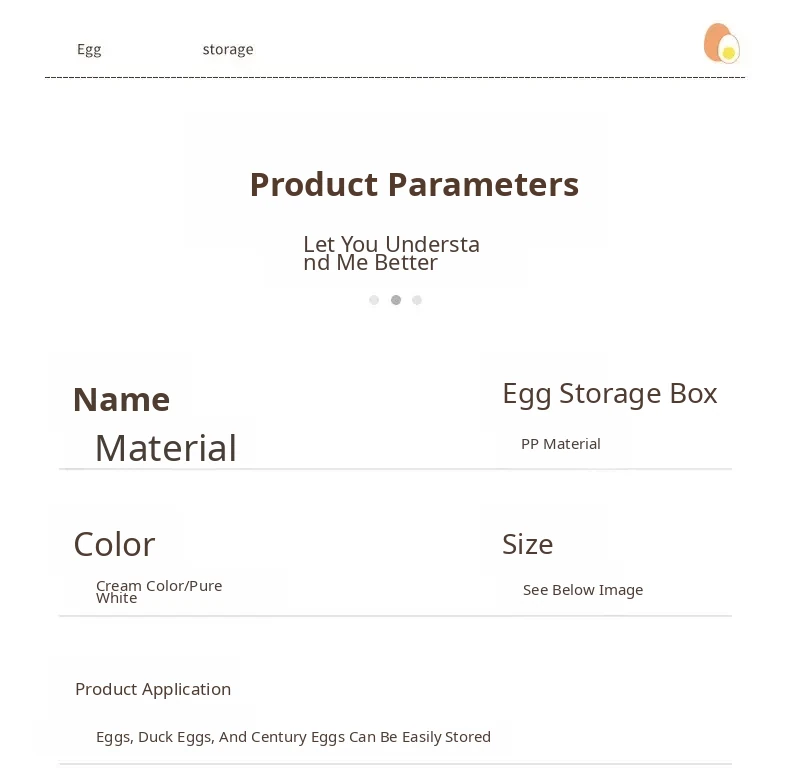Click the Size label
The width and height of the screenshot is (790, 780).
click(x=527, y=544)
